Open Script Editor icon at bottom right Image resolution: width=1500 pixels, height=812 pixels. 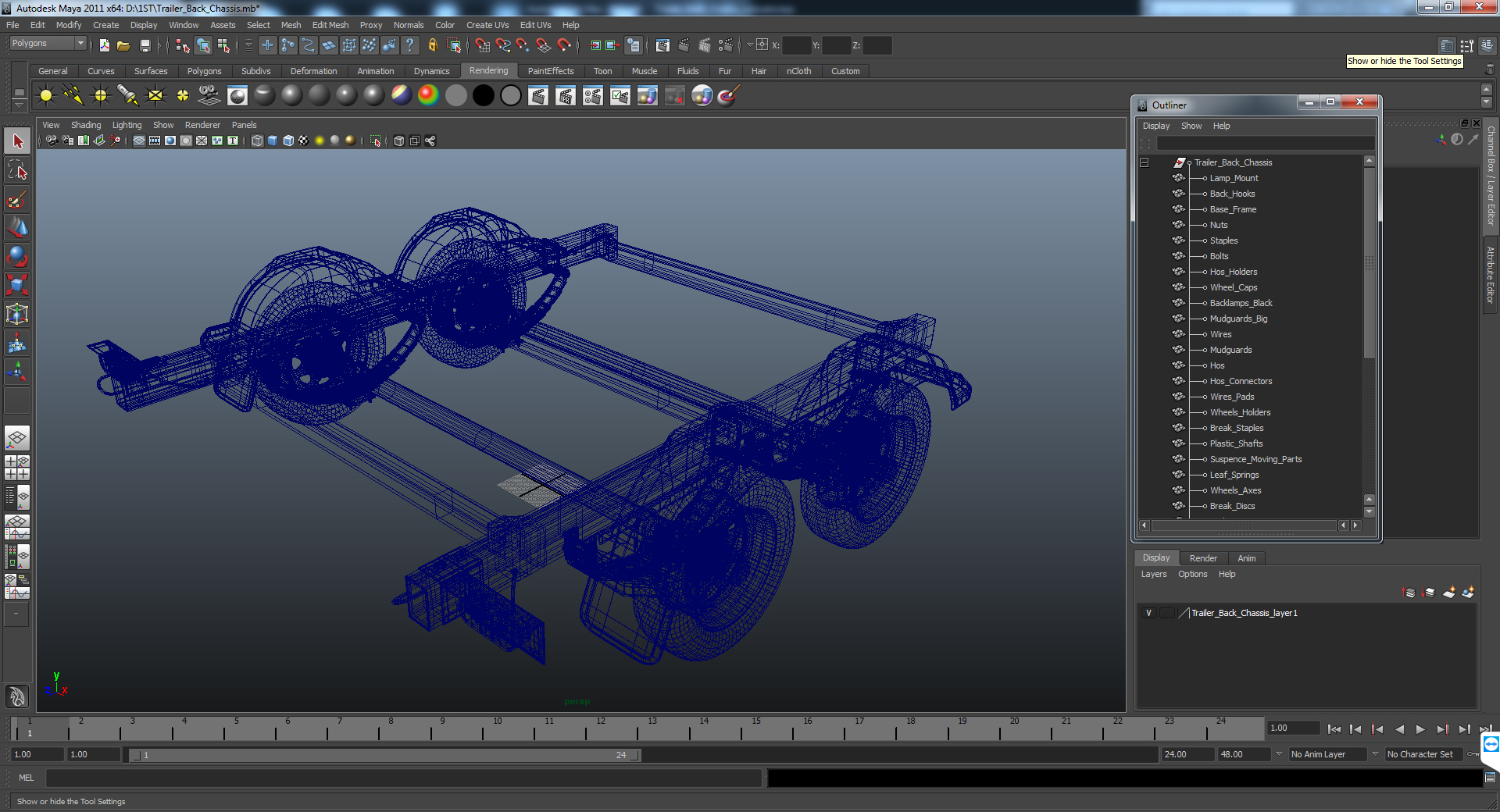tap(1490, 778)
